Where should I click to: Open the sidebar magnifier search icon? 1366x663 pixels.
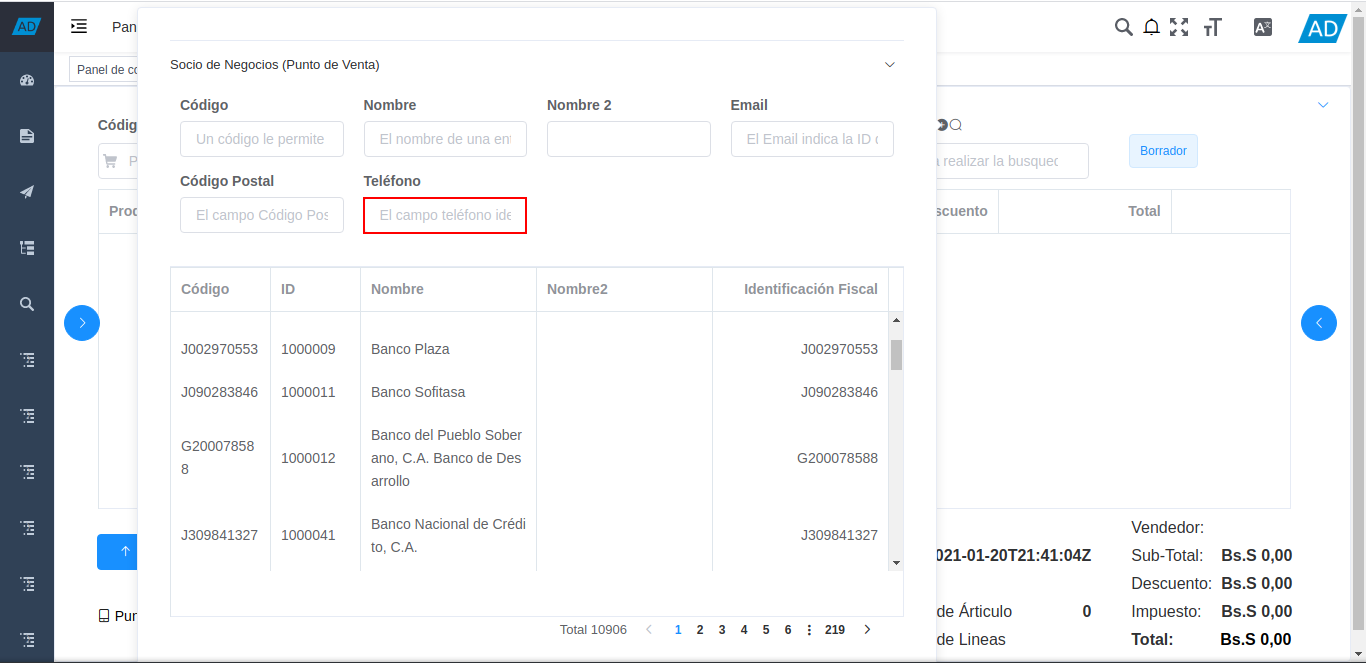(27, 304)
